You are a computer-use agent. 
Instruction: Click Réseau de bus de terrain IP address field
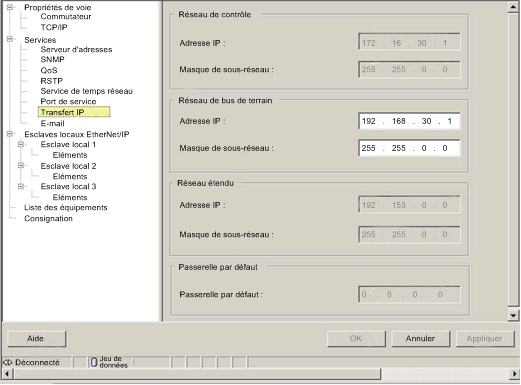click(x=409, y=121)
